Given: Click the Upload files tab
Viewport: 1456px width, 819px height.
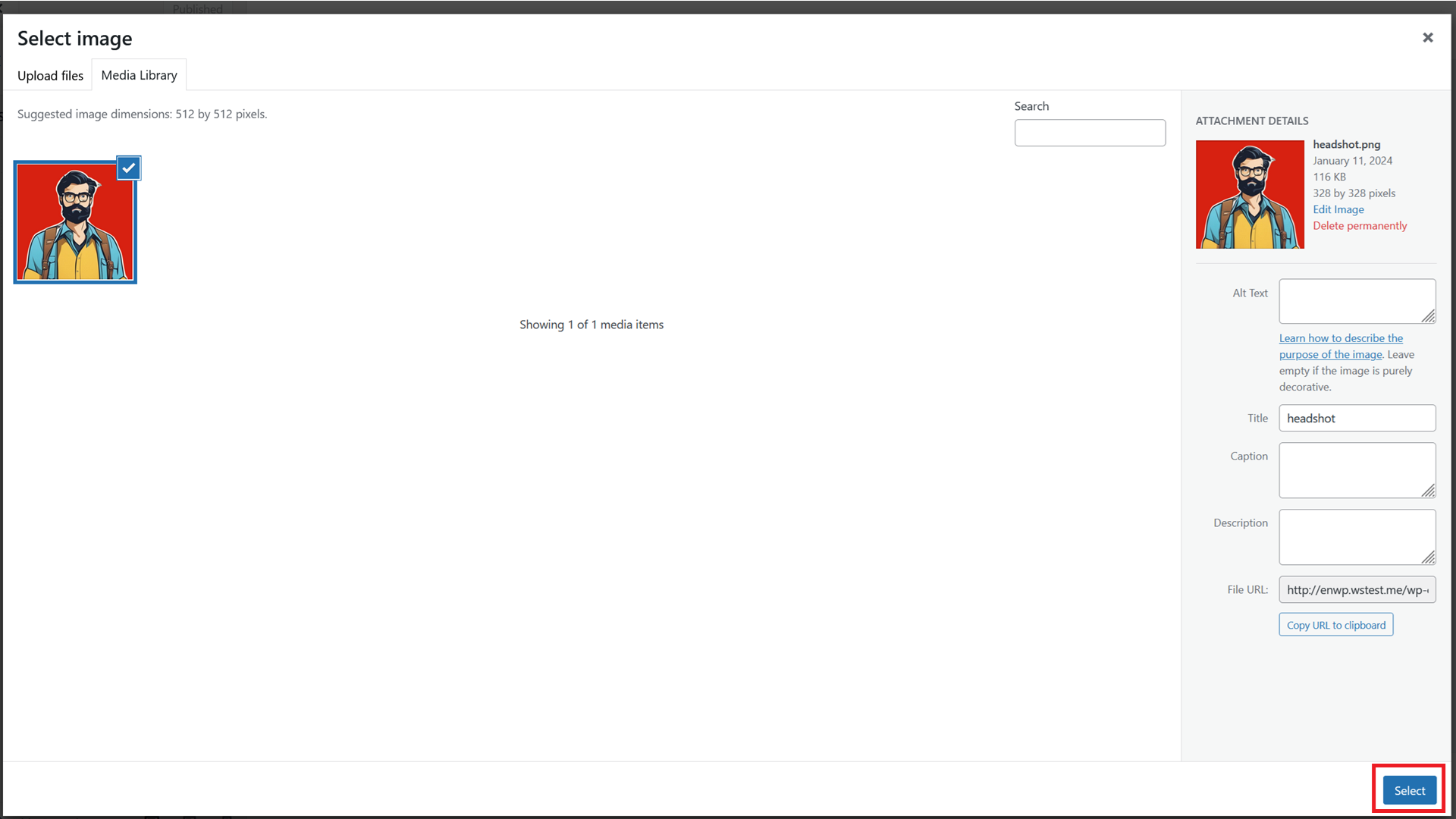Looking at the screenshot, I should point(50,75).
